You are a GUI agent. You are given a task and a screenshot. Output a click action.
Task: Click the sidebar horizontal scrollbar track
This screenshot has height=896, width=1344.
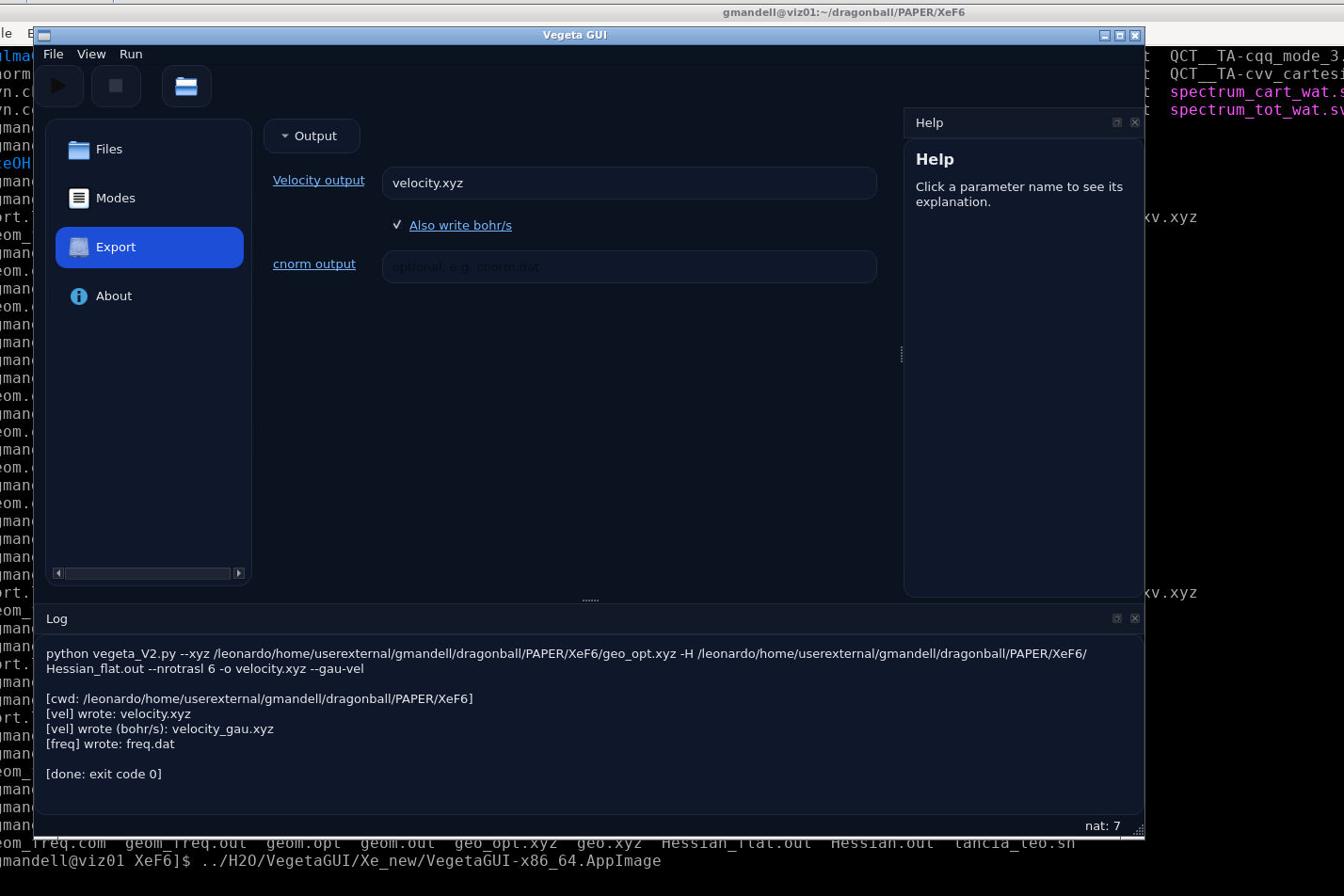tap(148, 573)
